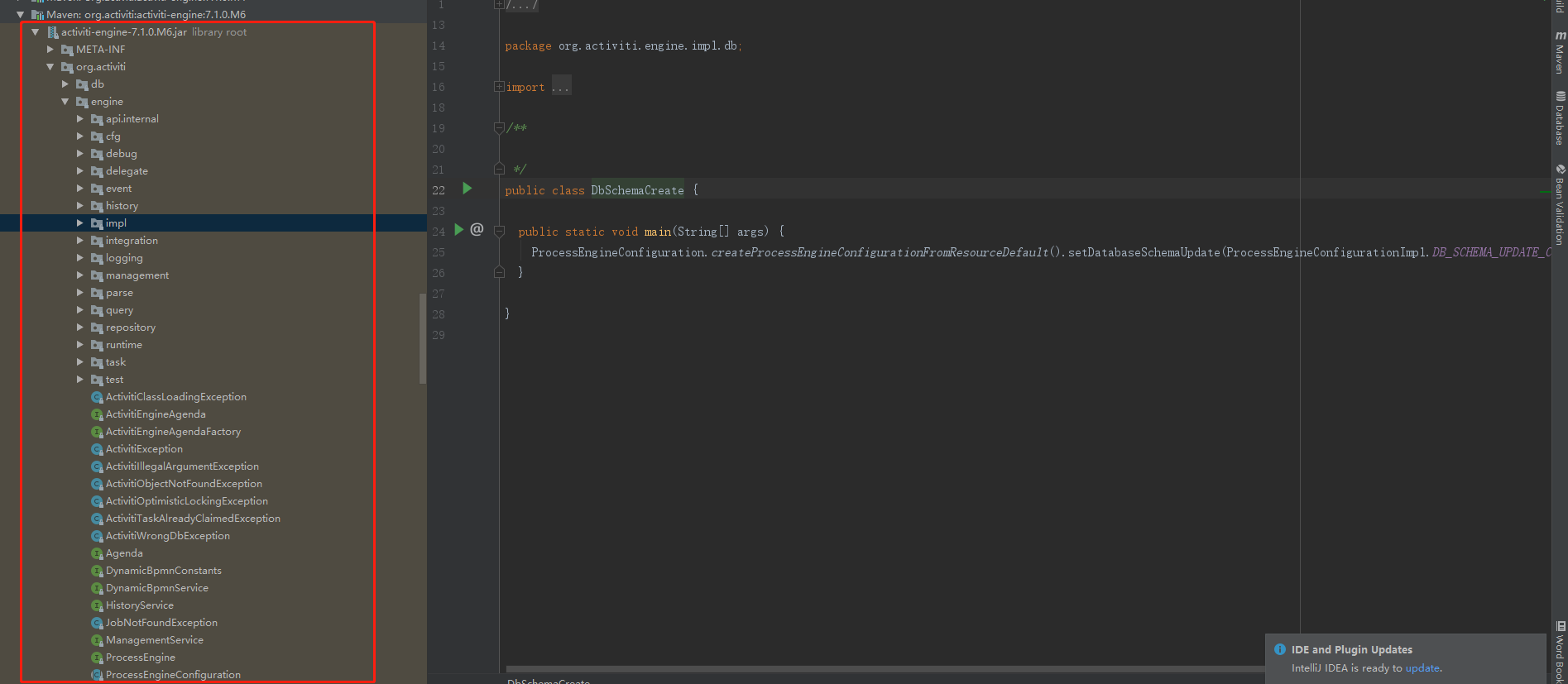
Task: Click the Agenda interface icon
Action: tap(97, 554)
